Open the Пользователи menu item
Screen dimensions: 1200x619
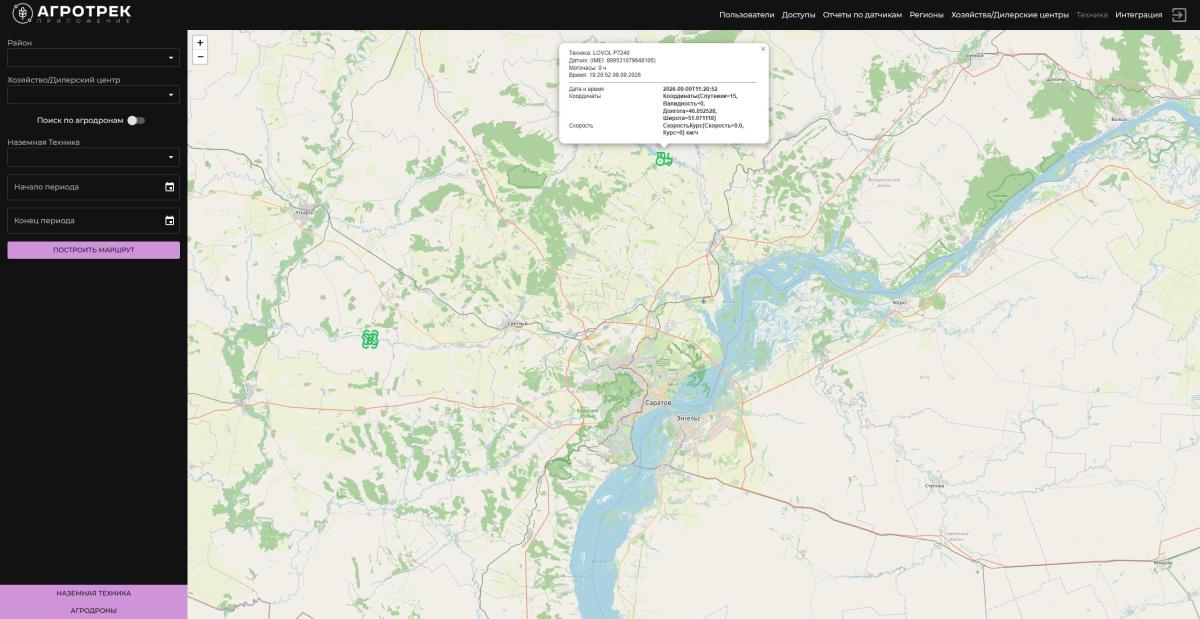pyautogui.click(x=746, y=15)
